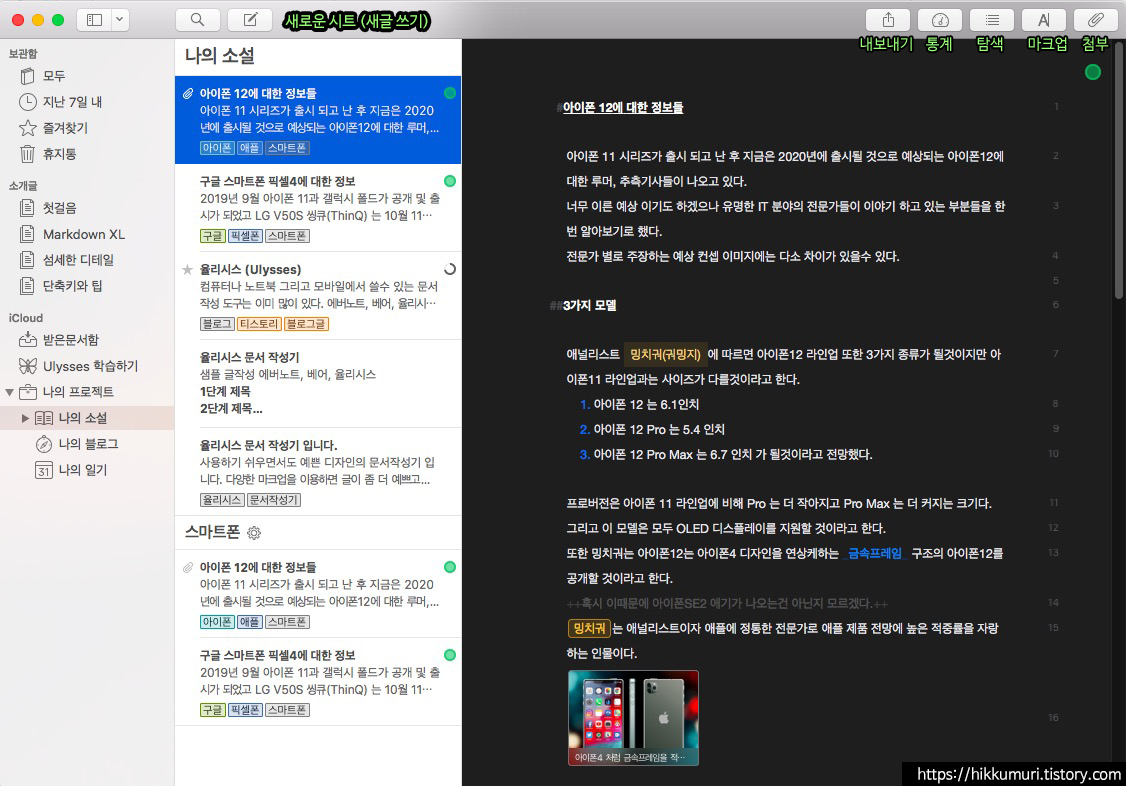
Task: Click the green goal dot of selected 아이폰 12 sheet
Action: click(450, 93)
